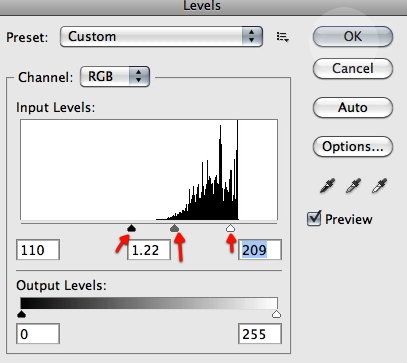Click the Cancel button
Image resolution: width=407 pixels, height=363 pixels.
(353, 68)
